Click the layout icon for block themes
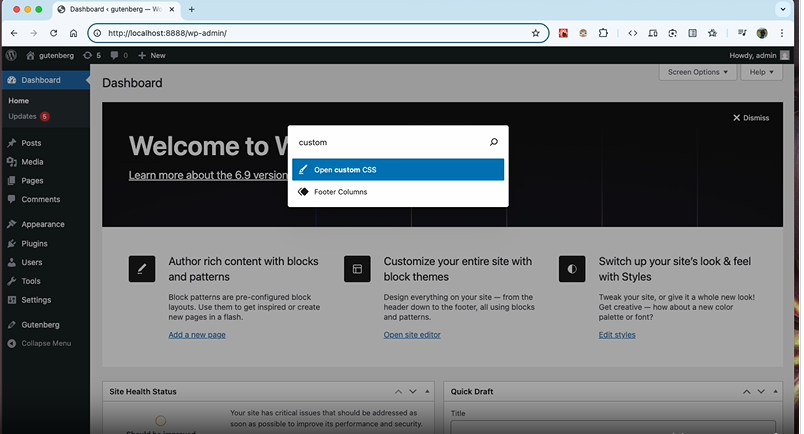Screen dimensions: 804x434 click(357, 269)
